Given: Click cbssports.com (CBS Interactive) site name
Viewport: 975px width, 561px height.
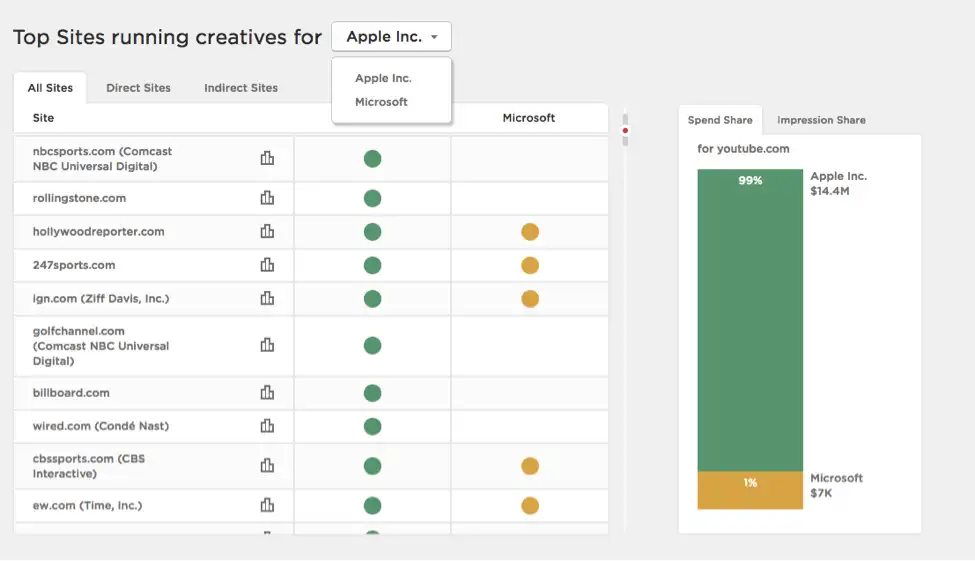Looking at the screenshot, I should pos(89,466).
